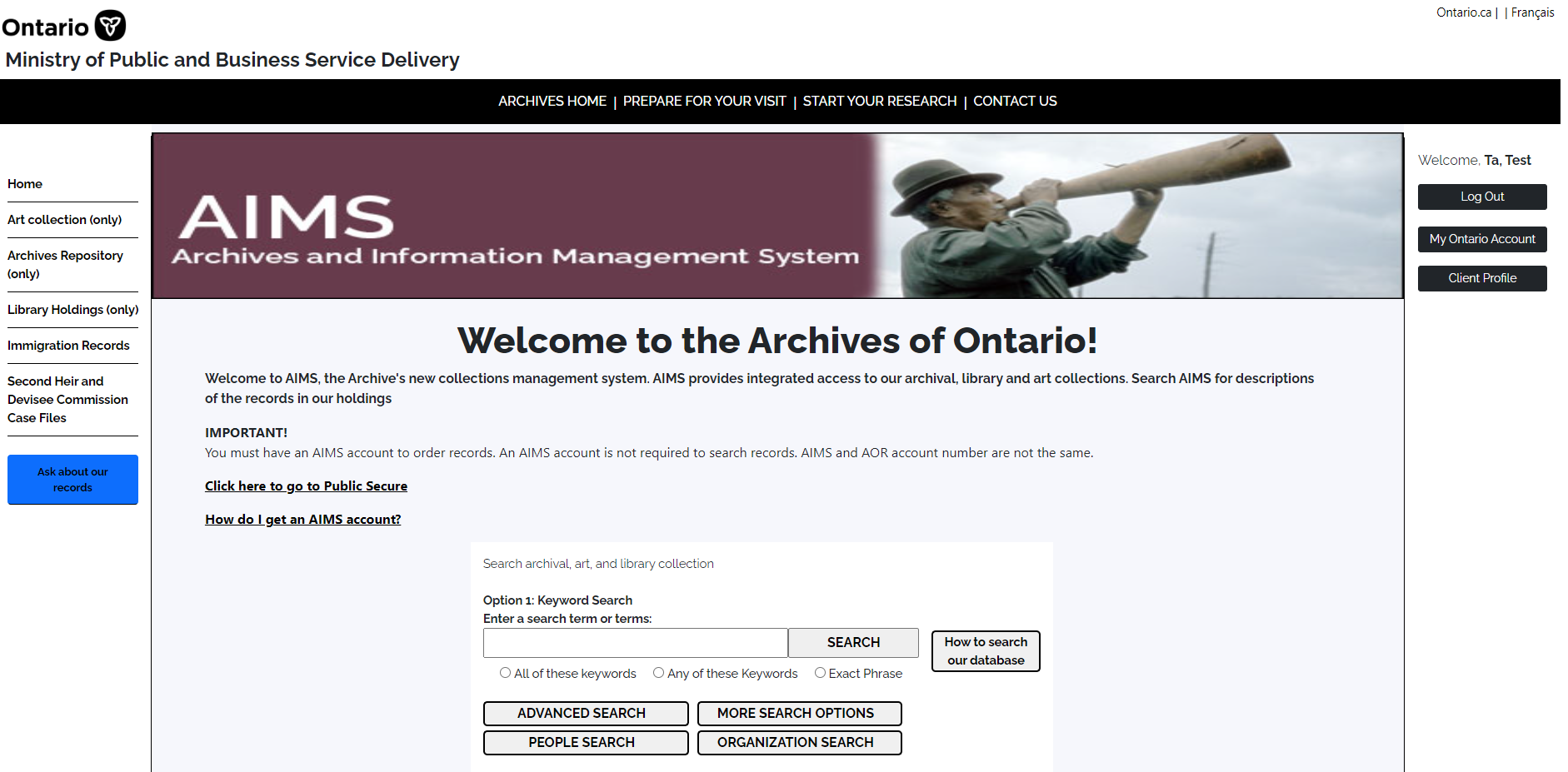Click the Log Out button

click(1482, 197)
